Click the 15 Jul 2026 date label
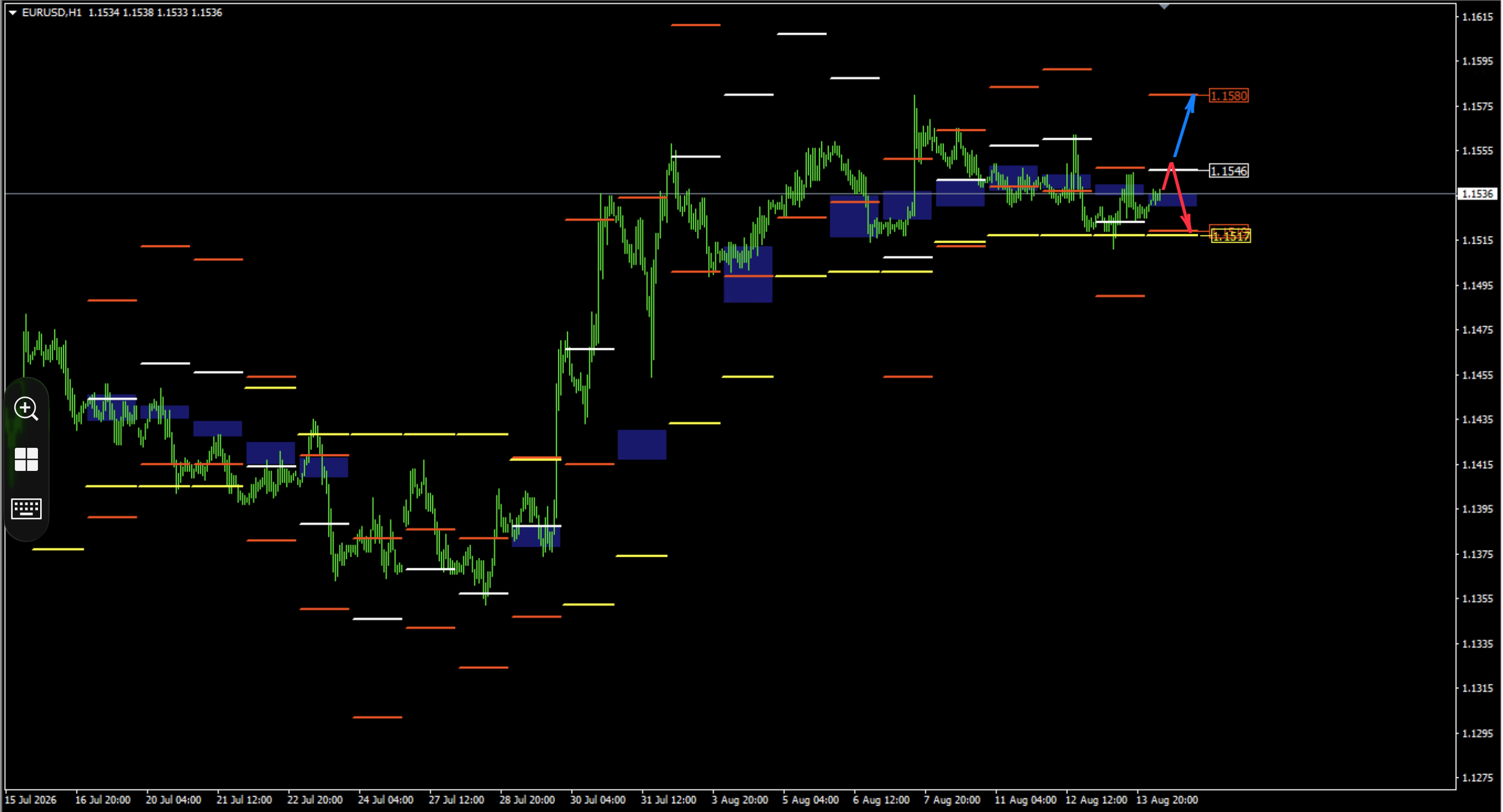This screenshot has width=1503, height=812. click(30, 800)
